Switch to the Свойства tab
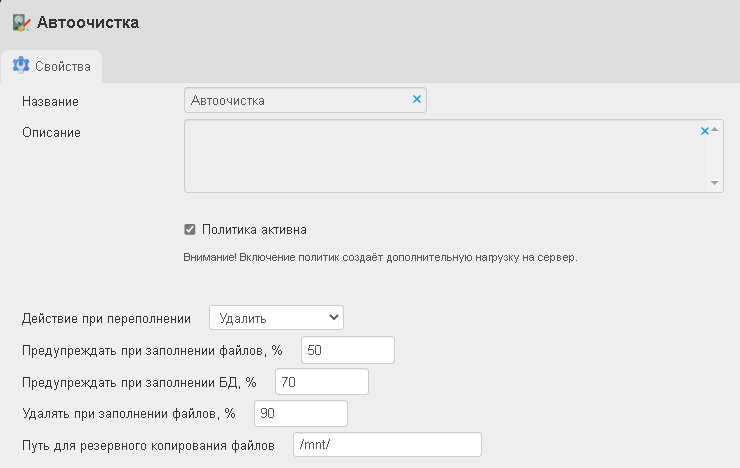 (x=52, y=67)
